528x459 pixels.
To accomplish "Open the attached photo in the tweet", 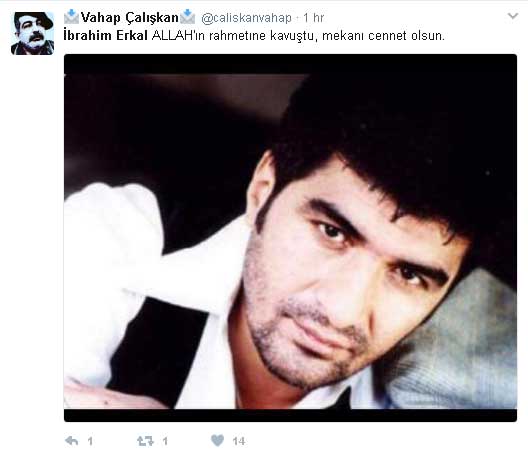I will [x=290, y=238].
